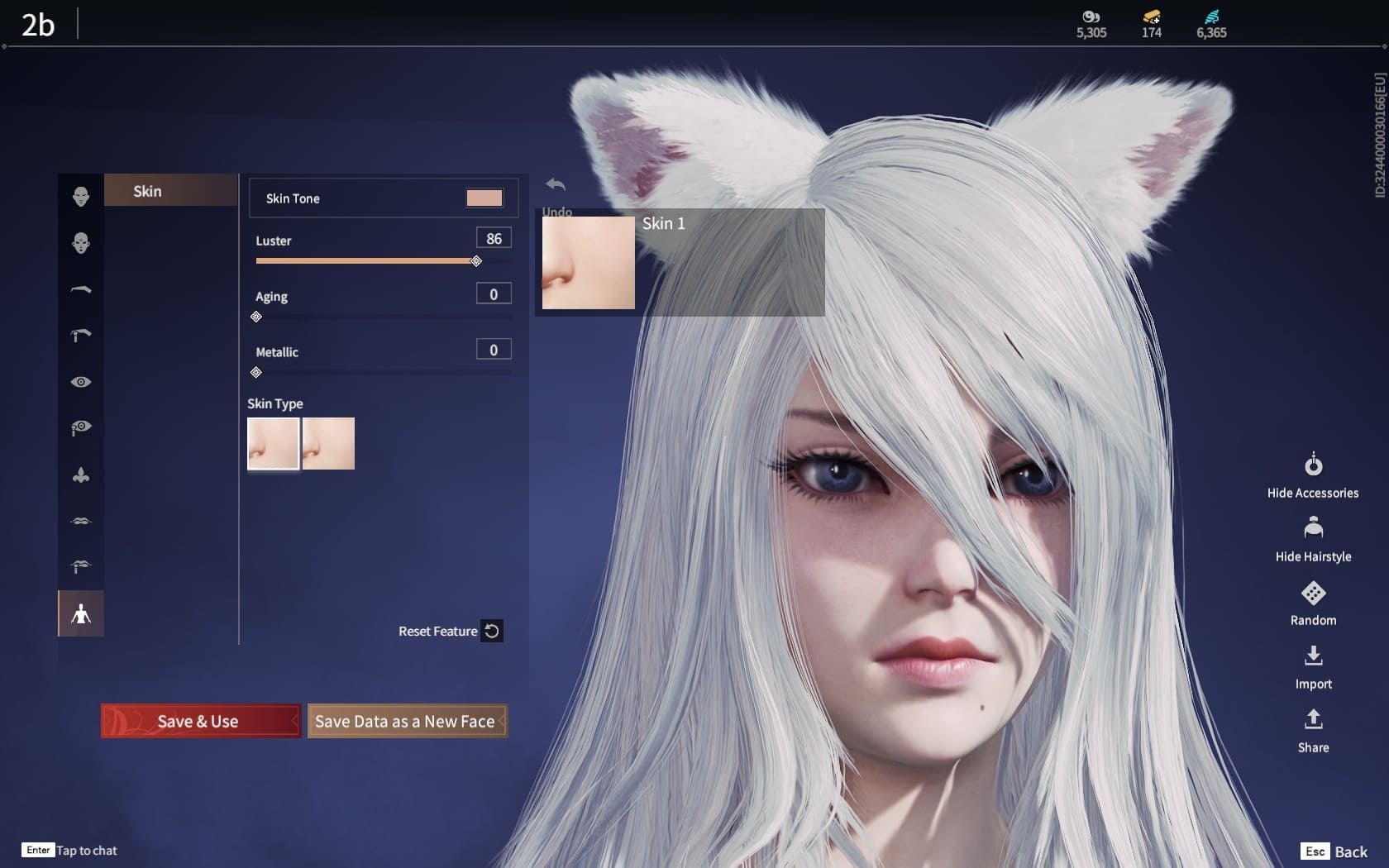Select the eyebrow shape category icon
The image size is (1389, 868).
point(81,289)
